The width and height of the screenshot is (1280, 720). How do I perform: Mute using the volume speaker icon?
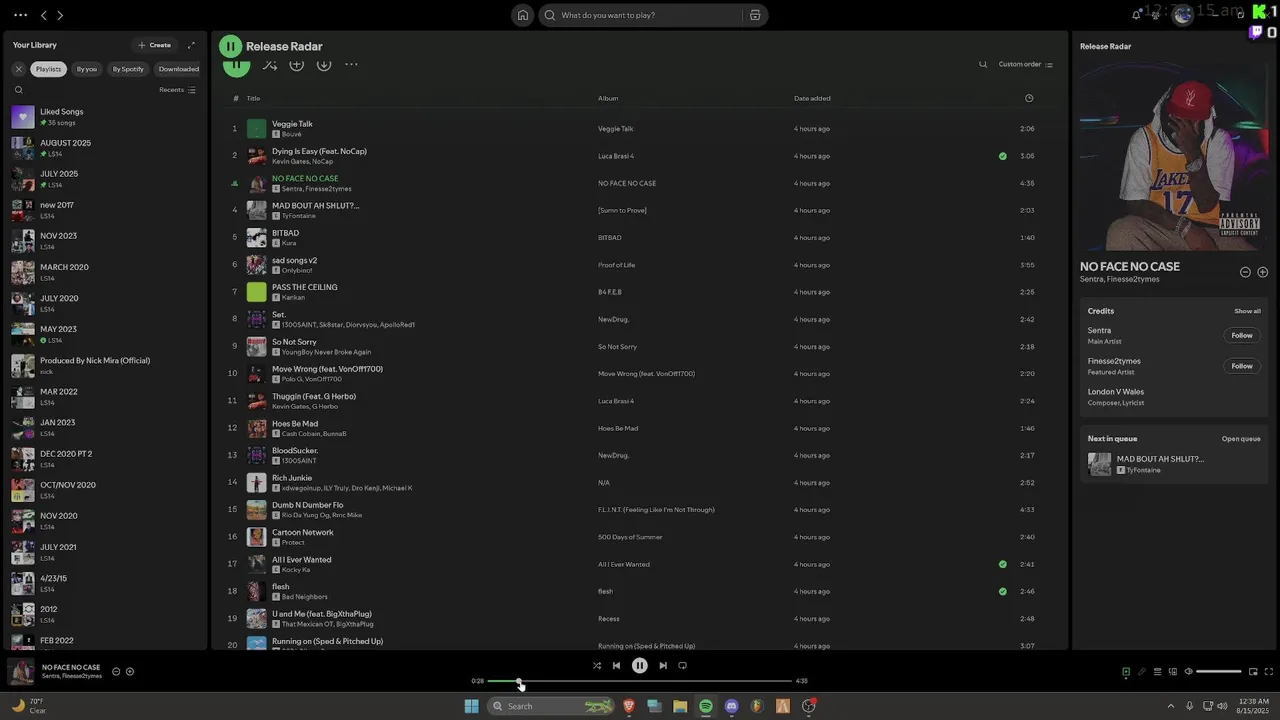pos(1188,671)
